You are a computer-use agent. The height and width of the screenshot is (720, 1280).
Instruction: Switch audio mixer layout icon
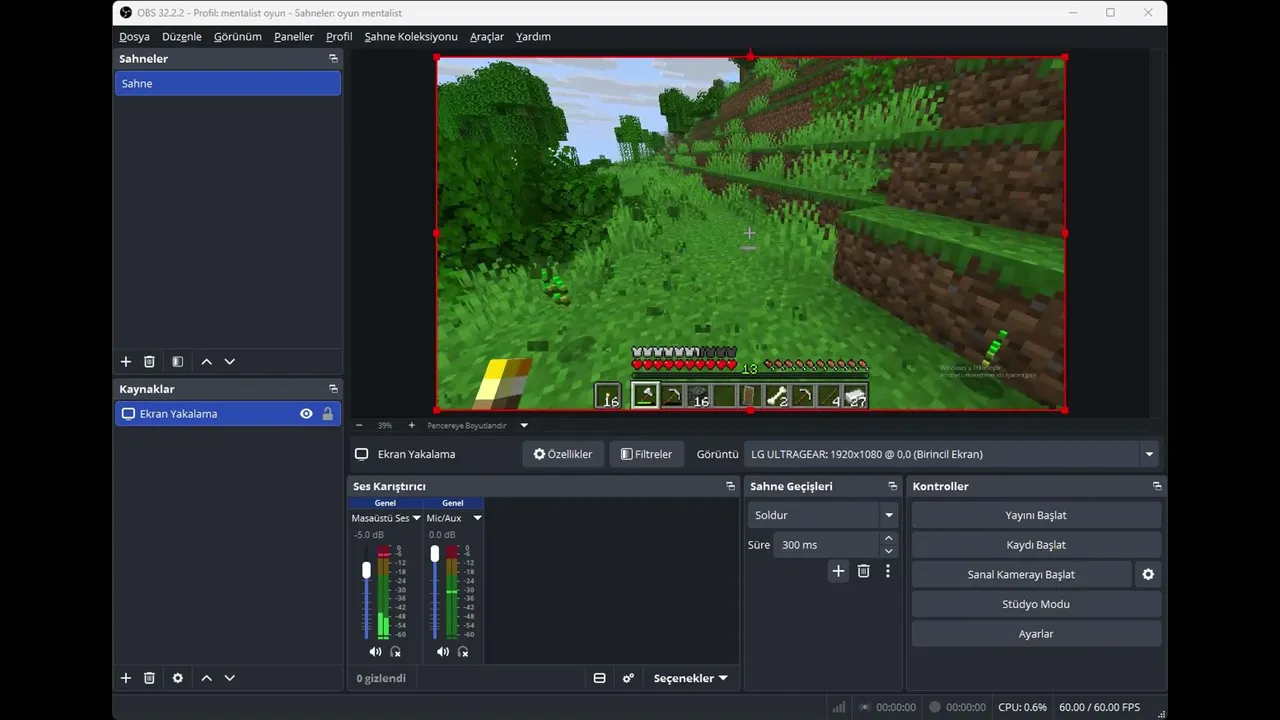point(600,678)
